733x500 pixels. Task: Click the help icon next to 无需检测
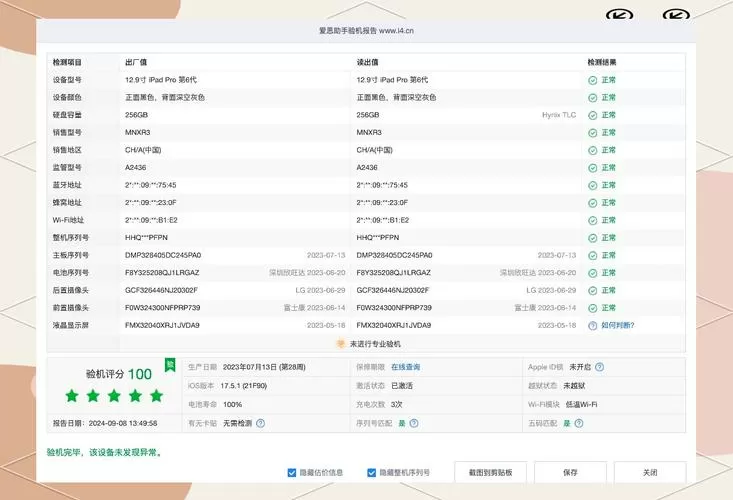click(x=260, y=423)
